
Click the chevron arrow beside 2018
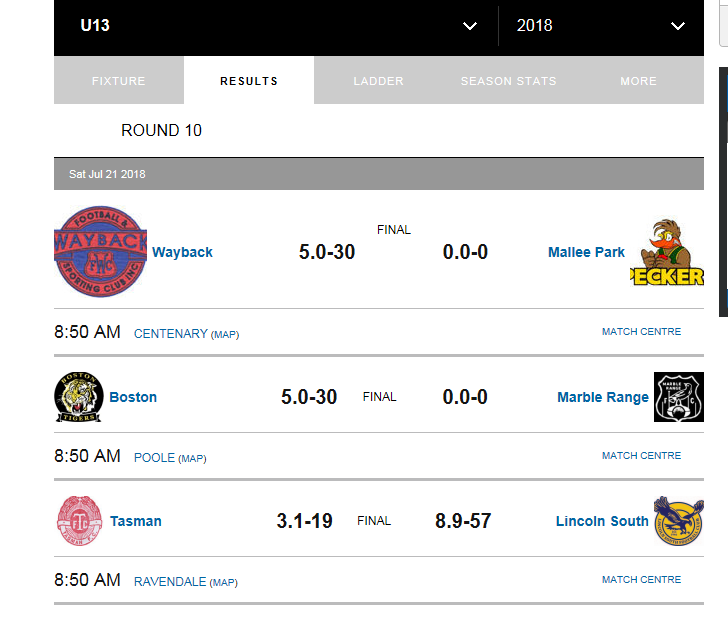(678, 26)
